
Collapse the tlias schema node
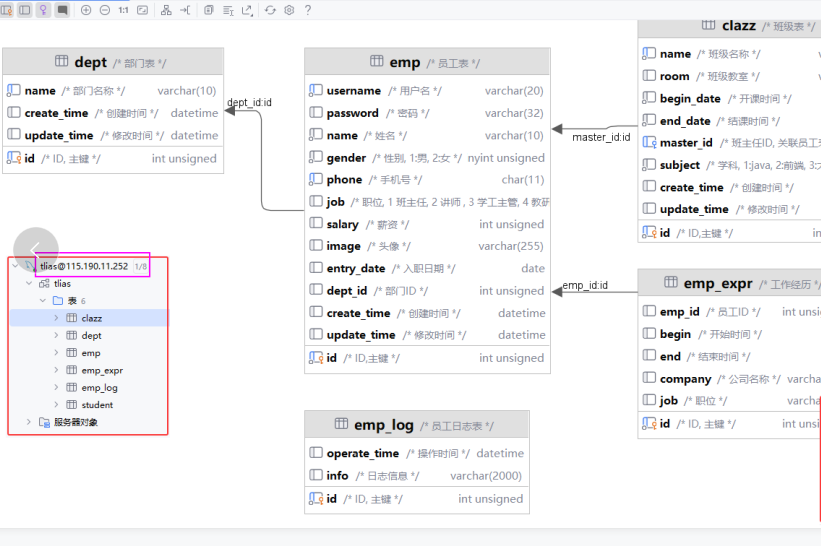[x=29, y=284]
